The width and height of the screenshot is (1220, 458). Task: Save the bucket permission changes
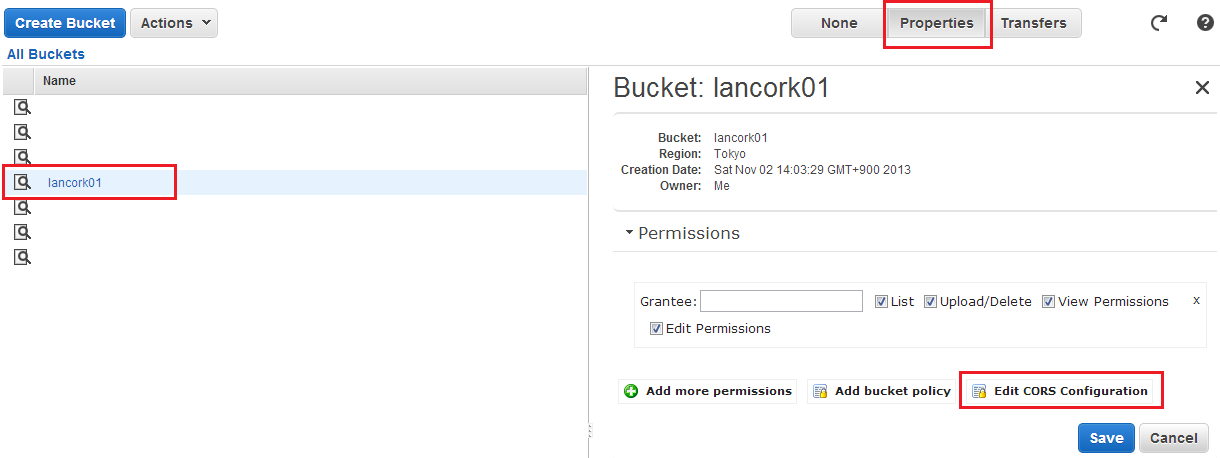[x=1106, y=438]
